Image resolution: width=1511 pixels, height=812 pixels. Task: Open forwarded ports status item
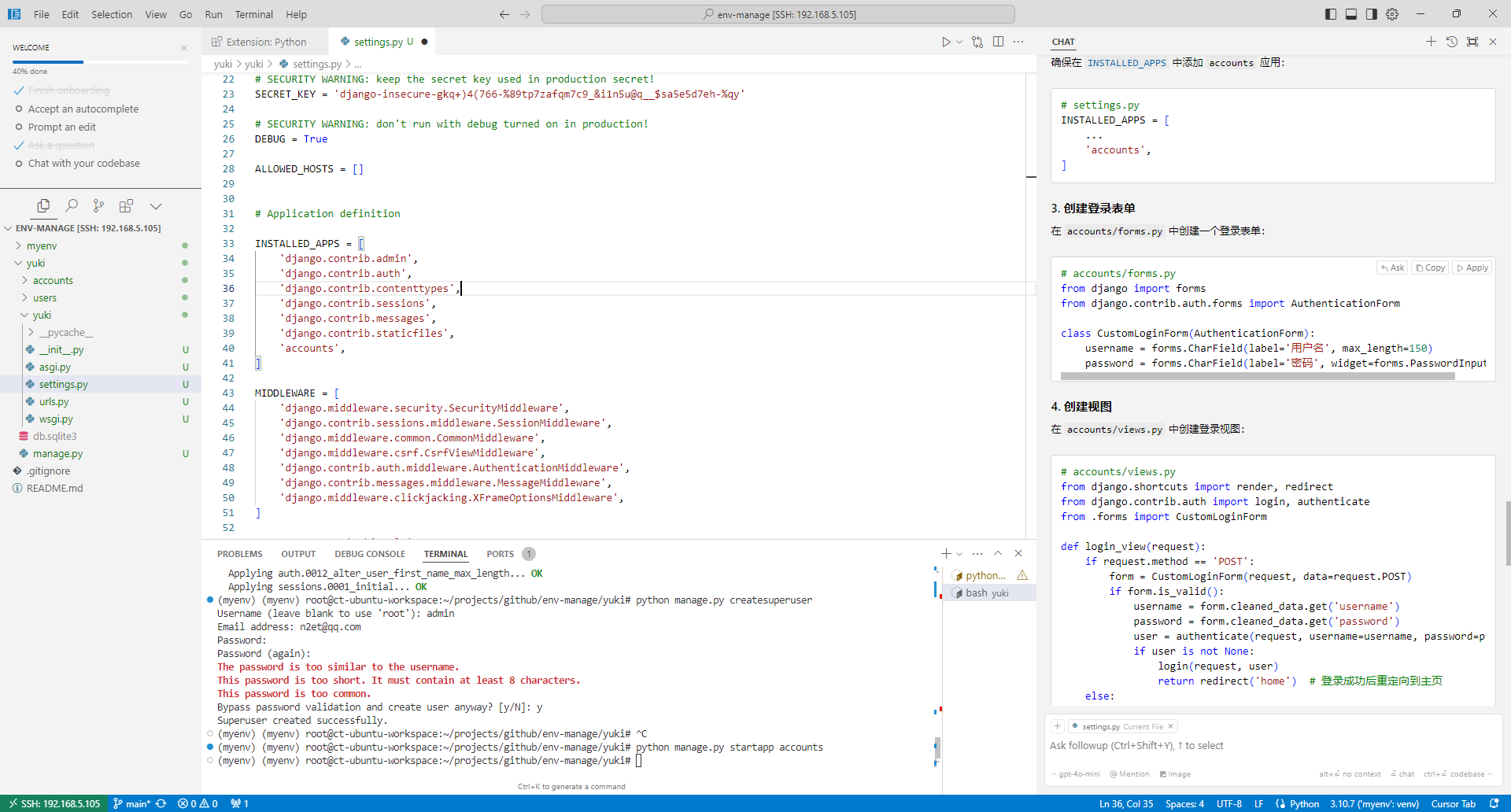point(240,803)
